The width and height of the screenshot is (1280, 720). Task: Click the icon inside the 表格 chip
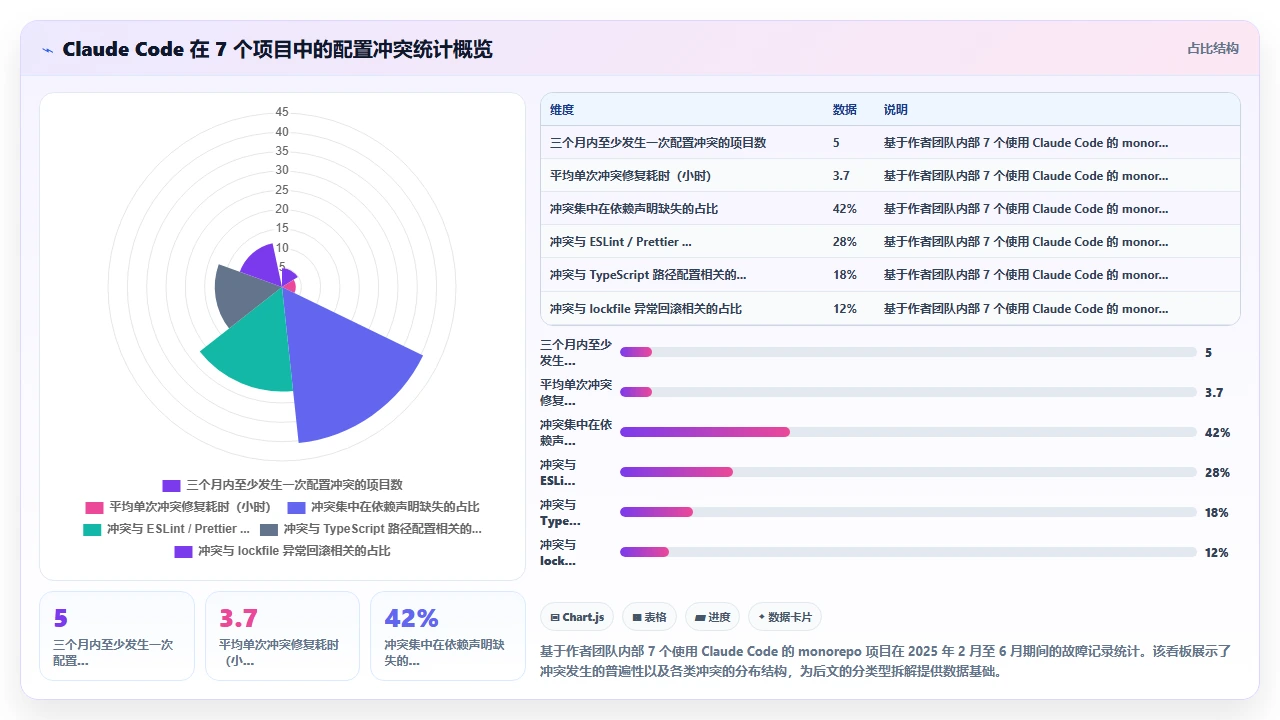click(x=637, y=618)
